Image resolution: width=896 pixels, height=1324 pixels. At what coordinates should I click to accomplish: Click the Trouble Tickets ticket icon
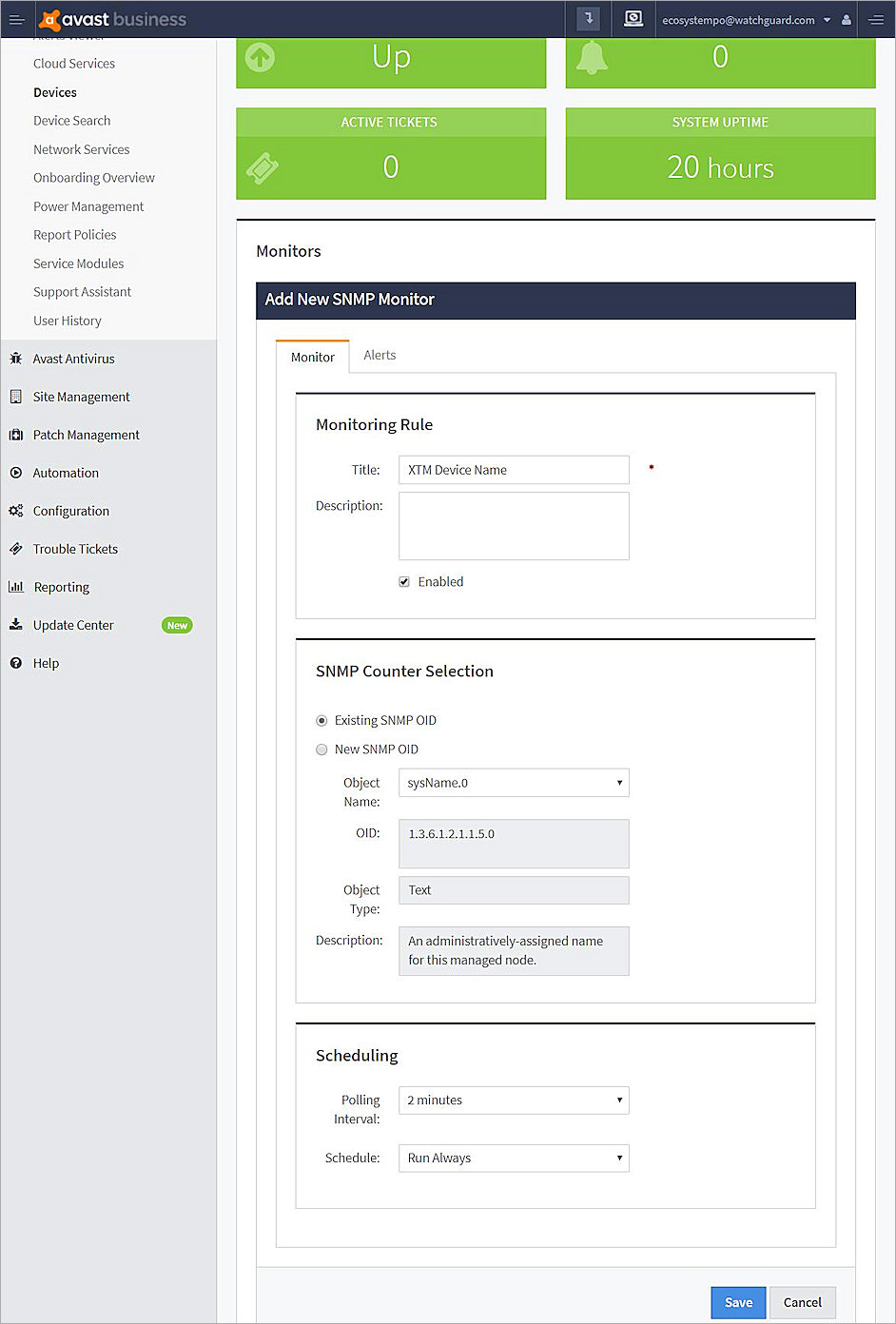16,549
